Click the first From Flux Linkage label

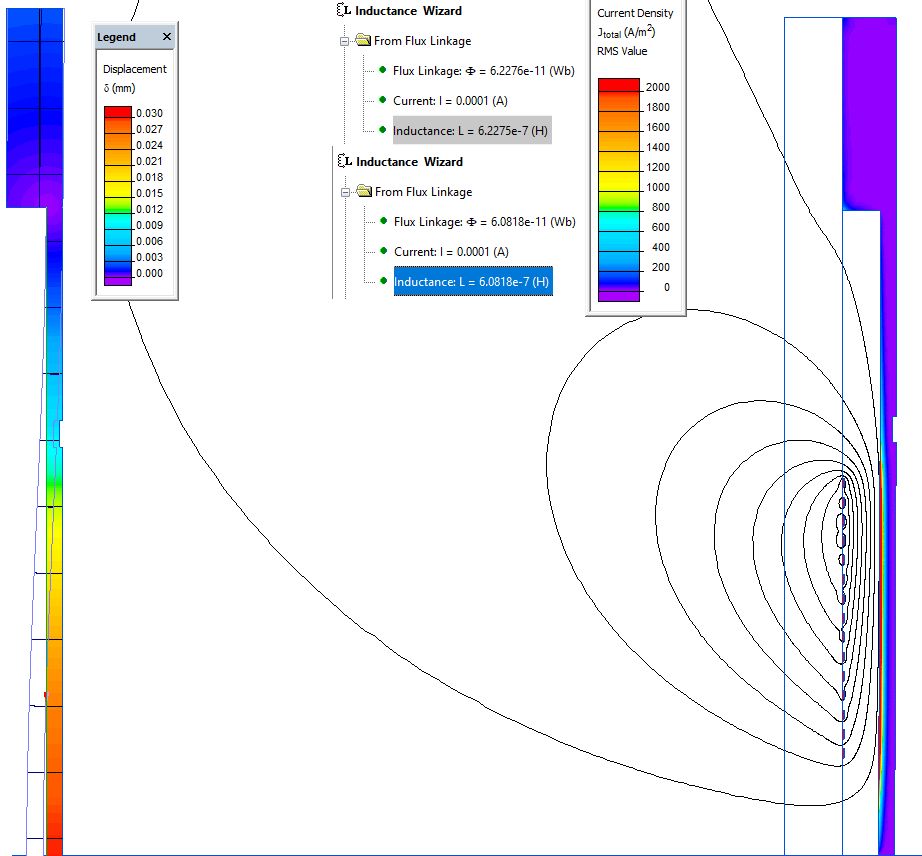tap(422, 41)
